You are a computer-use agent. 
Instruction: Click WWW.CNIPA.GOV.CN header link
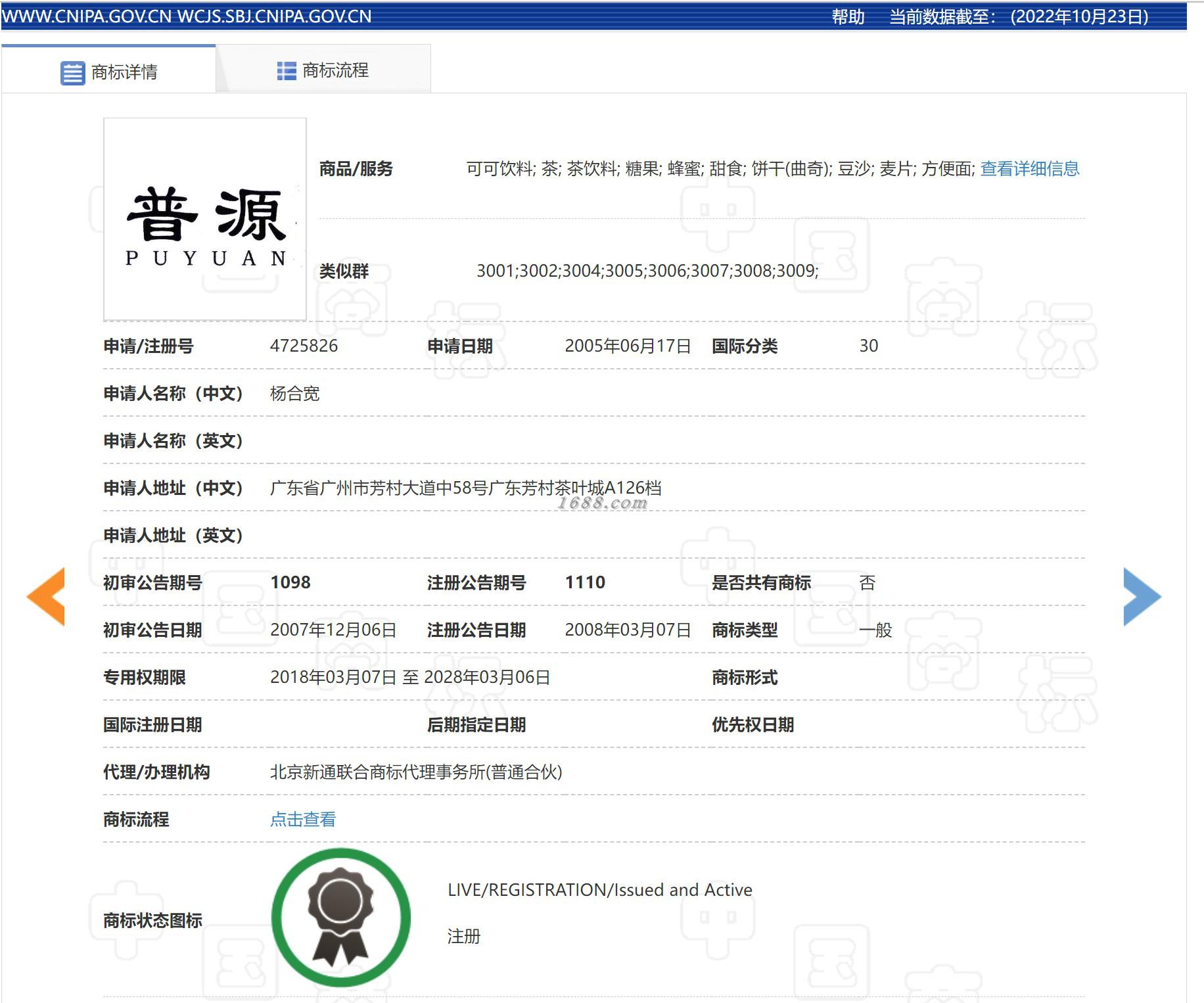point(87,16)
